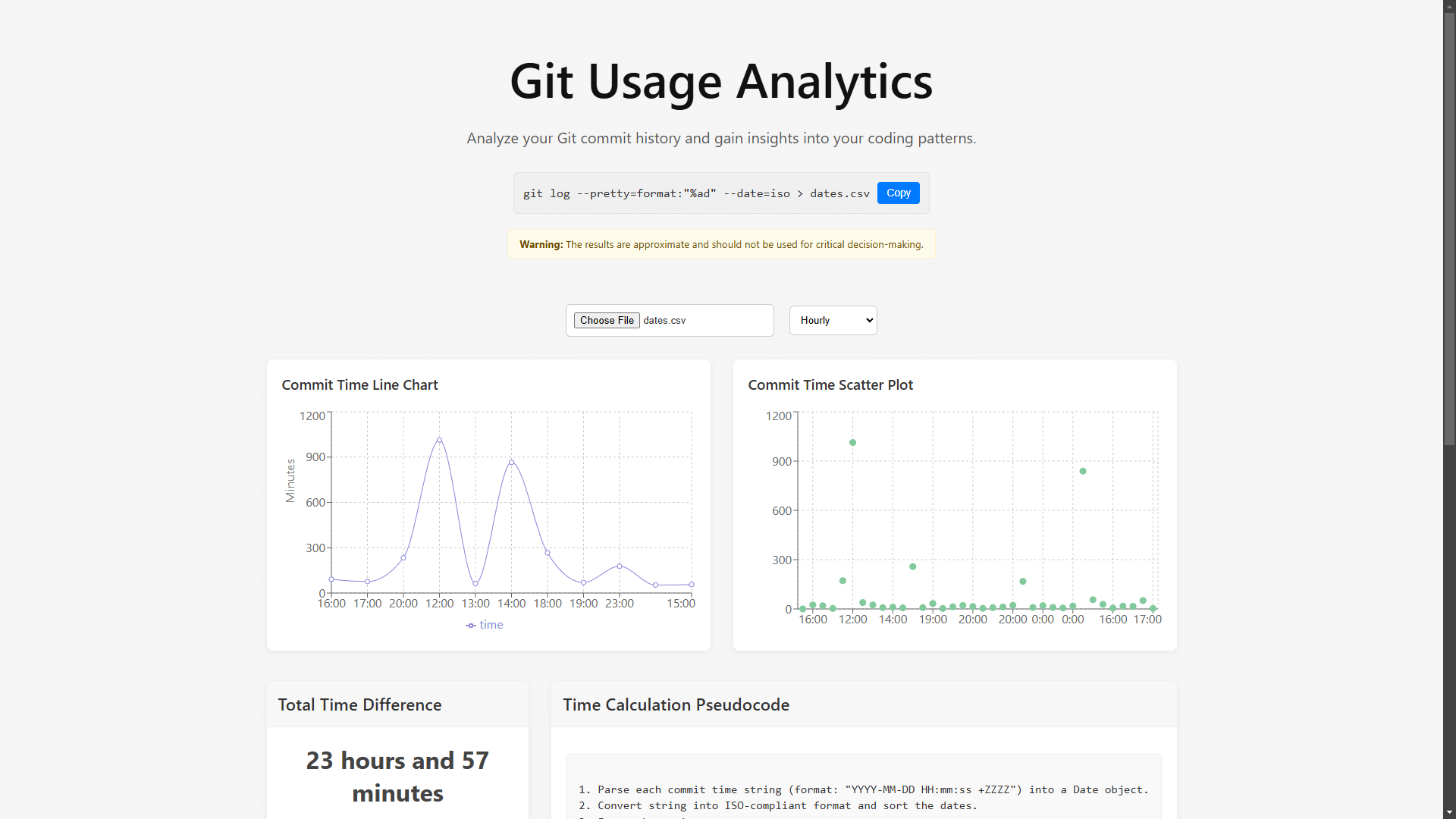The image size is (1456, 819).
Task: Click the time legend entry under line chart
Action: 484,625
